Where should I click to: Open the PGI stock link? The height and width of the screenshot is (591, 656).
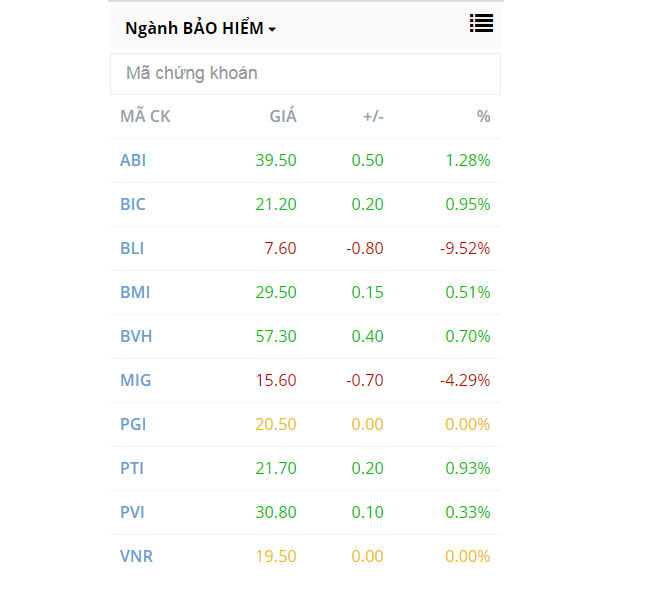133,424
